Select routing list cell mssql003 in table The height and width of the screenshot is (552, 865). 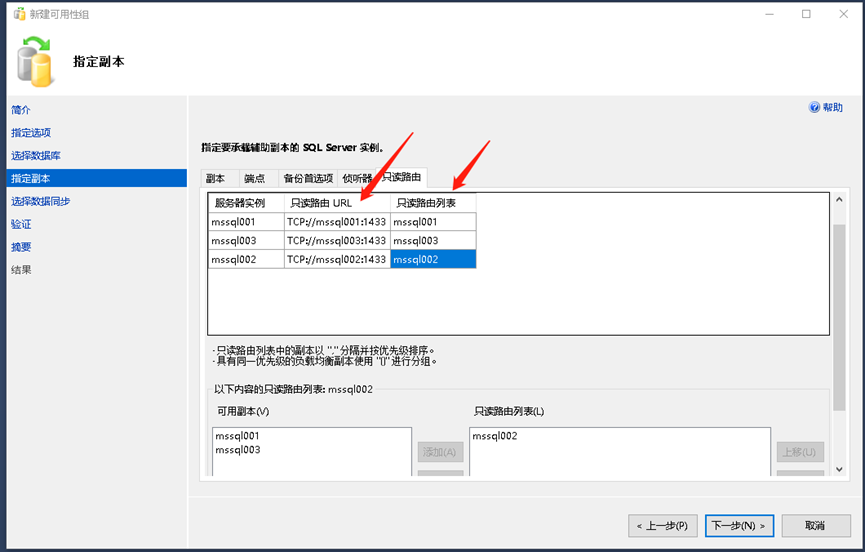point(433,240)
